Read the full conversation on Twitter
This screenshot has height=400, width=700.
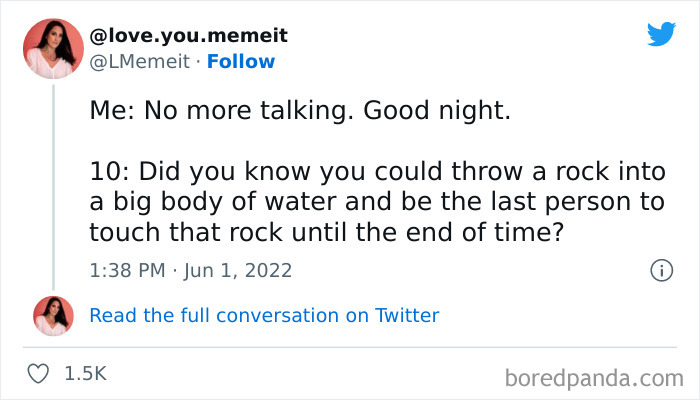pyautogui.click(x=264, y=315)
